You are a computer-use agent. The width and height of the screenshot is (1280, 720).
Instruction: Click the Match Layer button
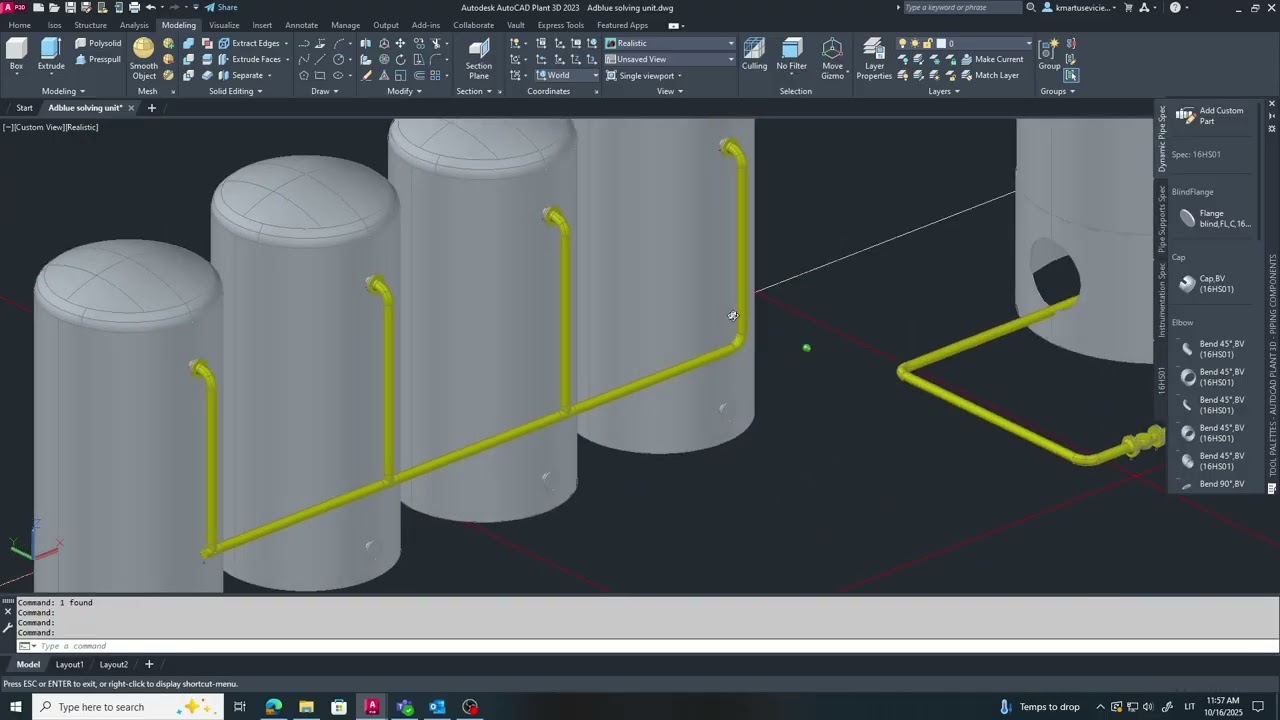(x=989, y=75)
